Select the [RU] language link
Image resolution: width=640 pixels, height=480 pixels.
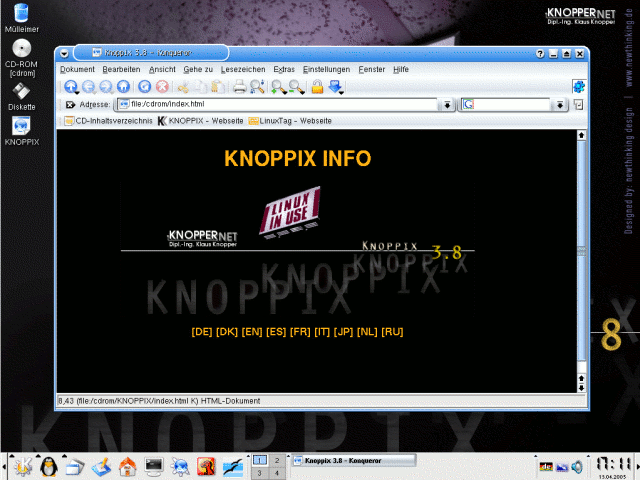point(392,332)
